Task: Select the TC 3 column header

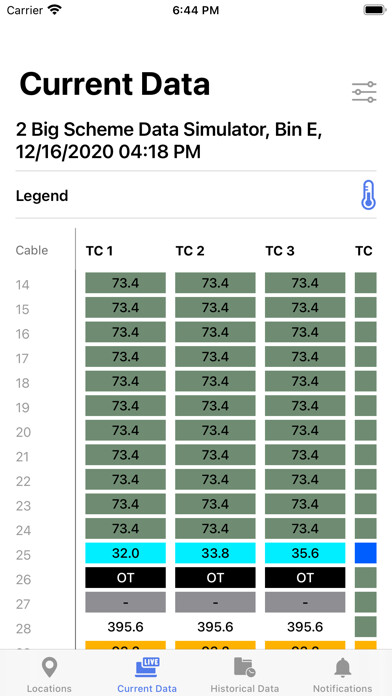Action: click(280, 251)
